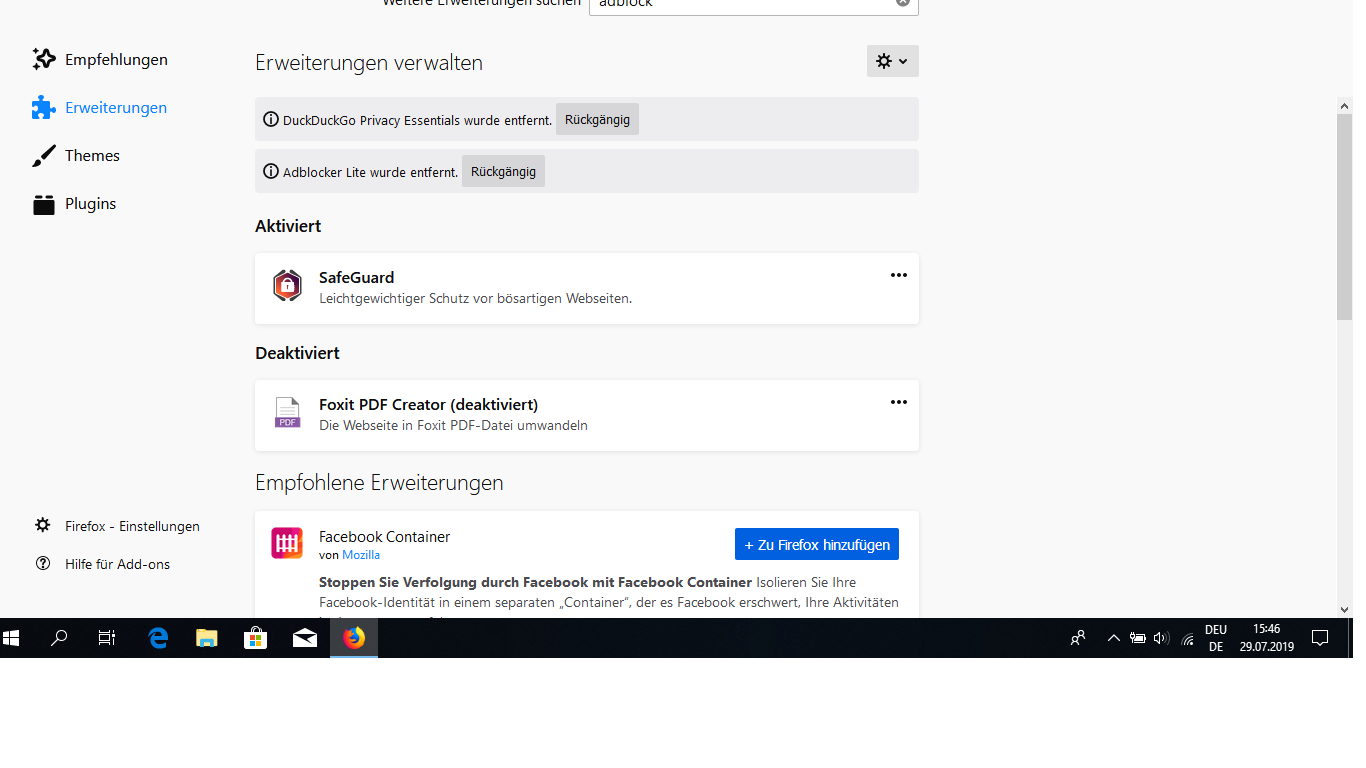1366x768 pixels.
Task: Click the Erweiterungen puzzle piece icon
Action: 43,108
